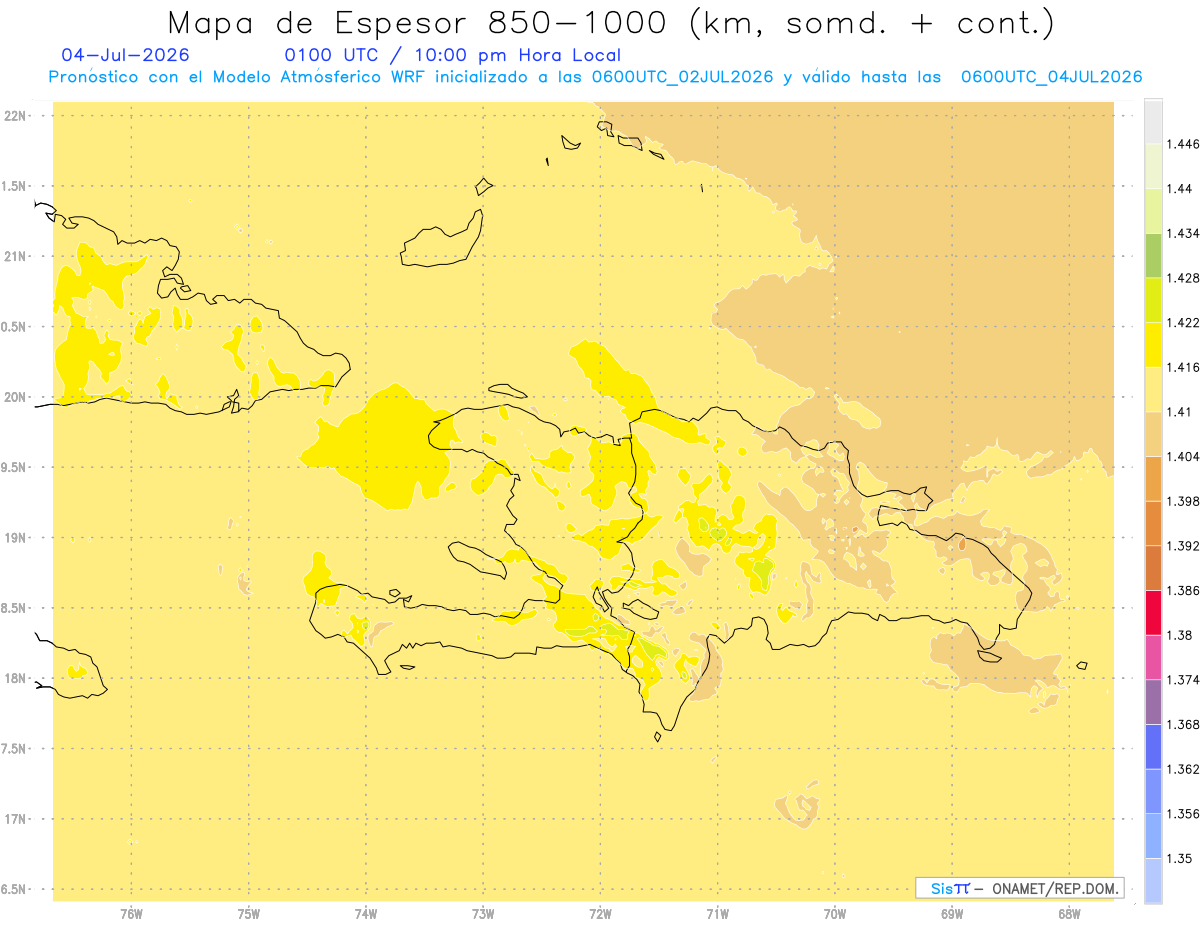Select the purple swatch between 1.368 and 1.374

(x=1153, y=702)
